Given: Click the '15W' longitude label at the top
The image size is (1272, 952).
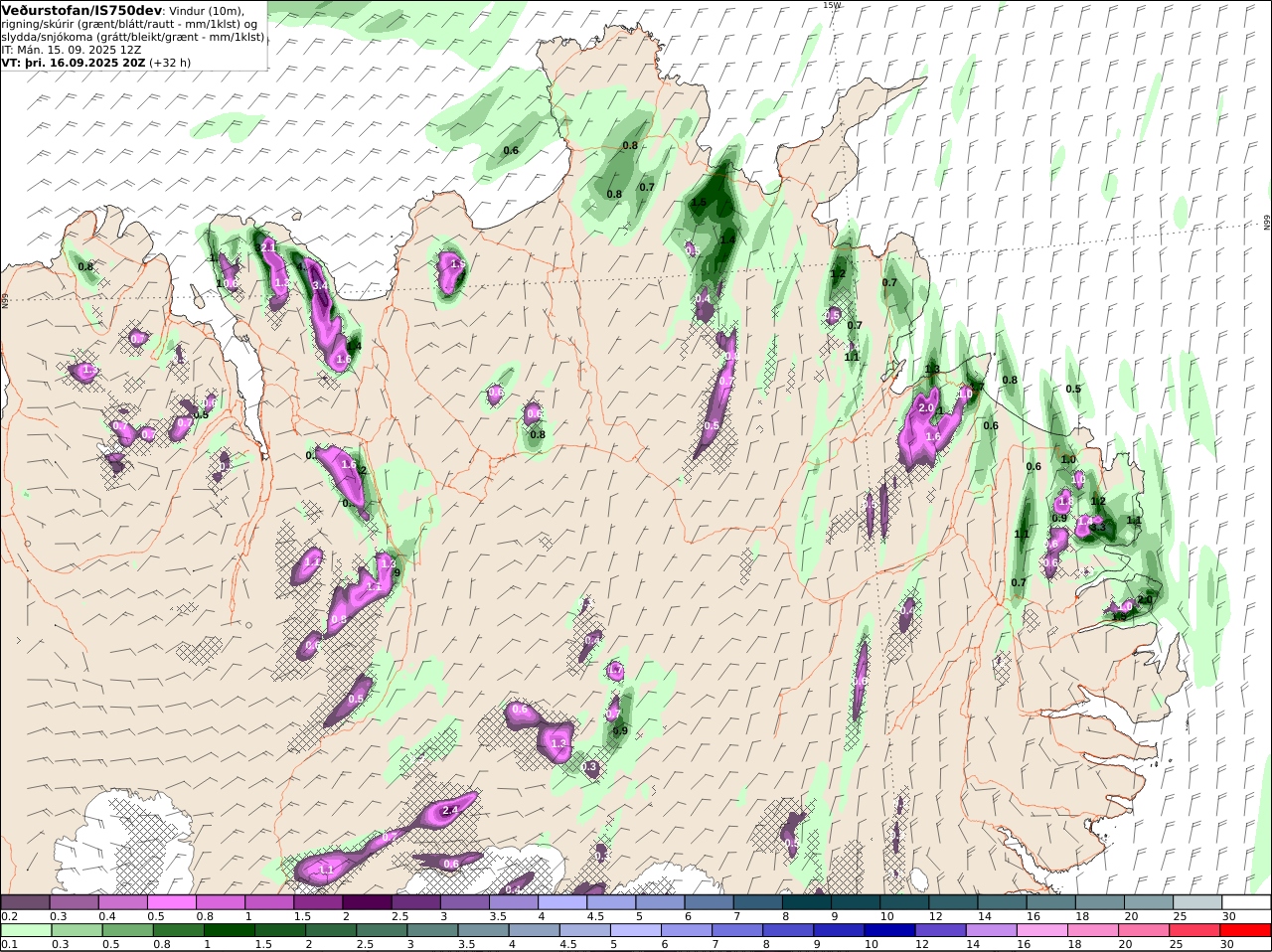Looking at the screenshot, I should [x=832, y=5].
